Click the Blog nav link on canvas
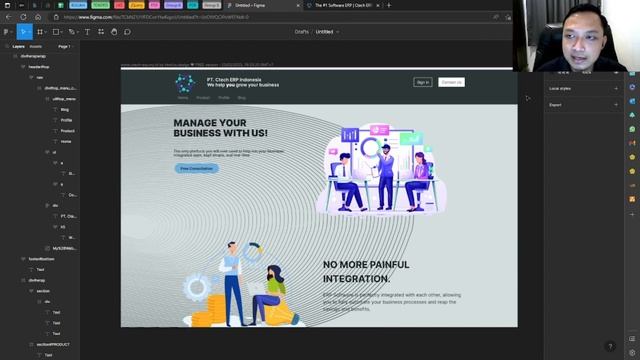The width and height of the screenshot is (640, 360). pos(242,98)
